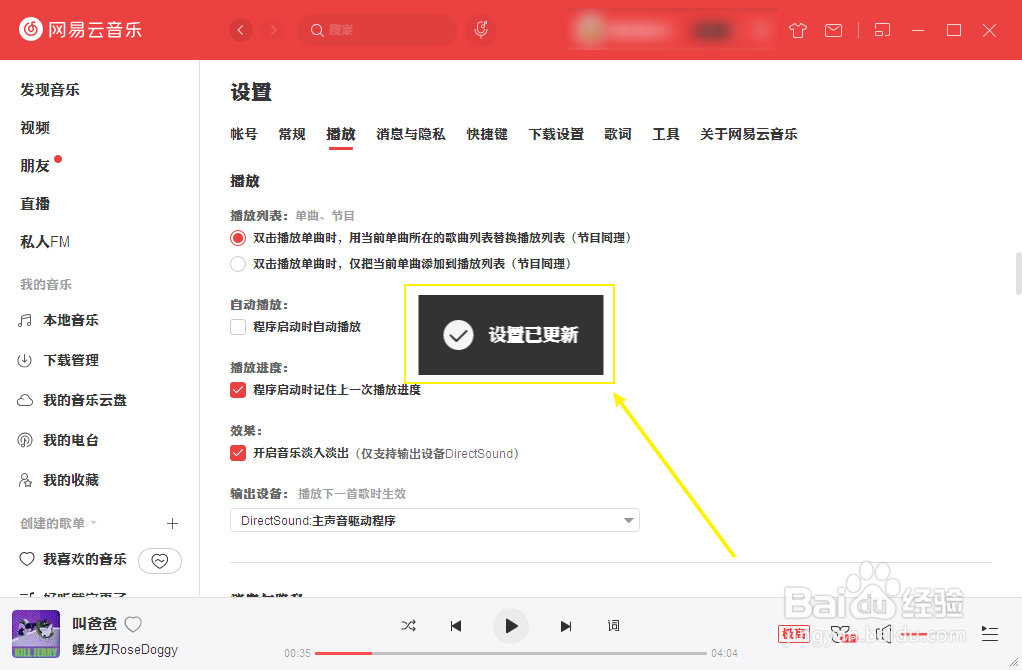Start heartbeat mode button beside 我喜欢的音乐
Viewport: 1022px width, 670px height.
[x=160, y=561]
